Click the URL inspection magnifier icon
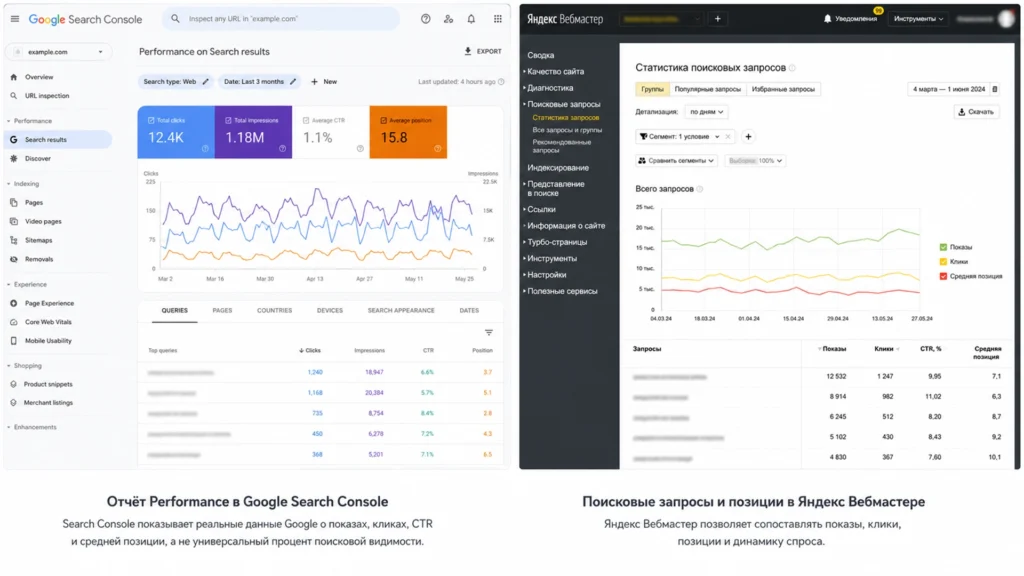This screenshot has width=1024, height=576. pos(14,96)
